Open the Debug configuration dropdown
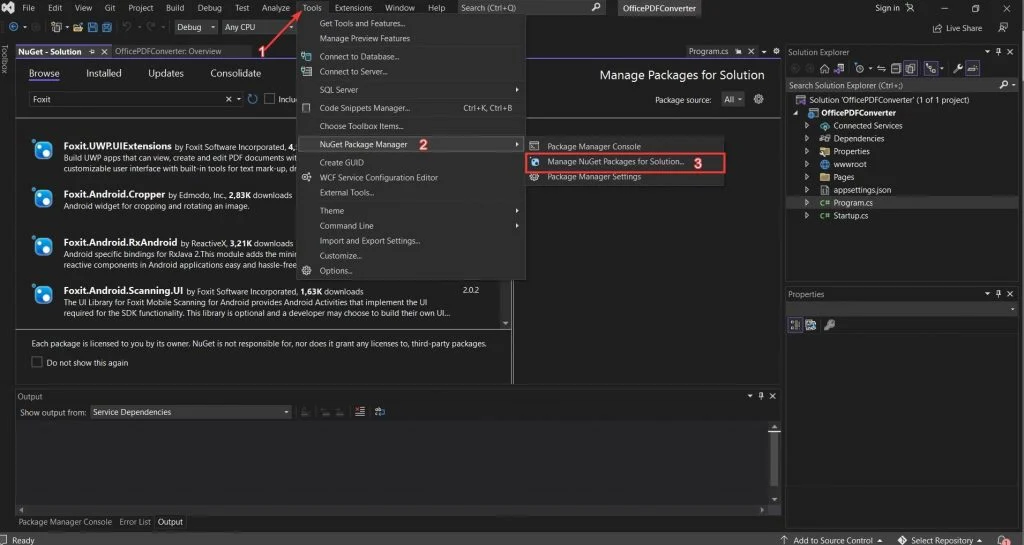Viewport: 1024px width, 545px height. [x=195, y=27]
